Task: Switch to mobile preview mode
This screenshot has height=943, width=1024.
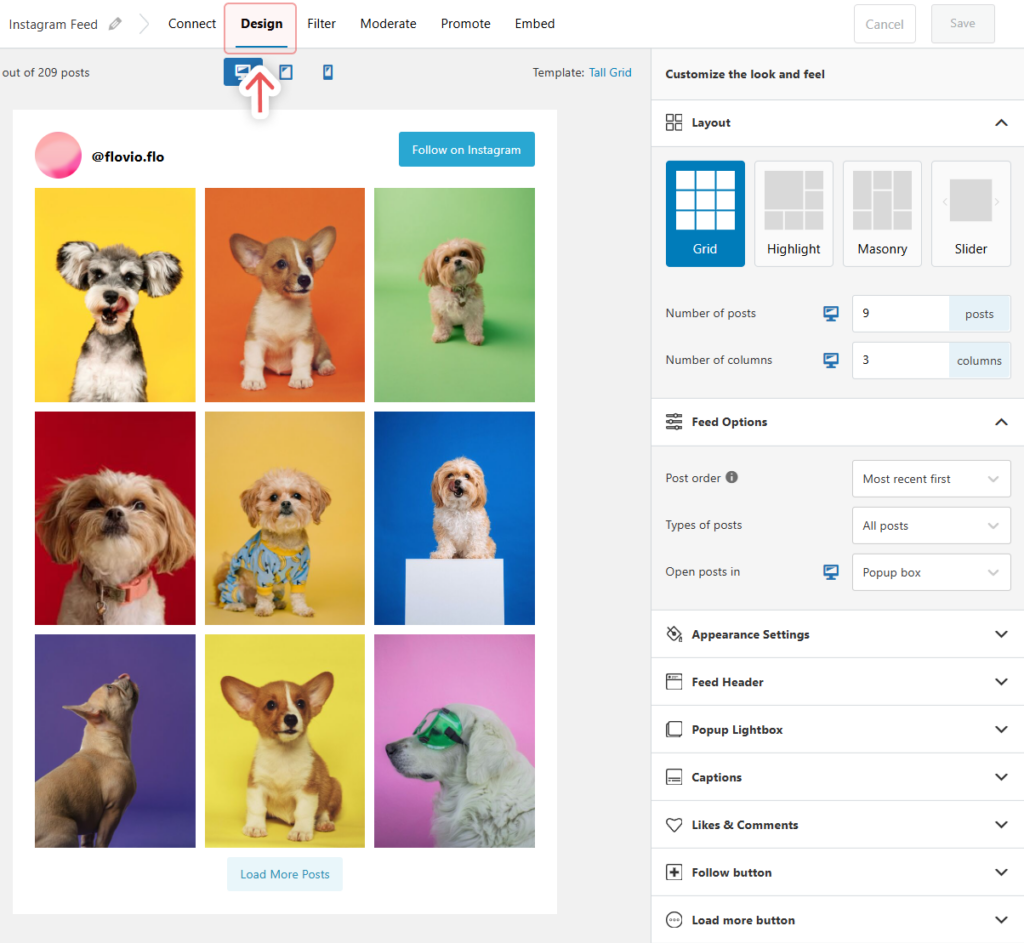Action: (x=328, y=71)
